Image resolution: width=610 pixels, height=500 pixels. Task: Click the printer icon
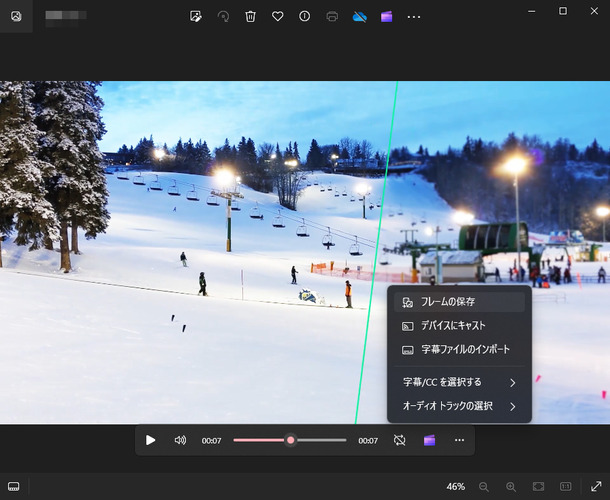pyautogui.click(x=332, y=16)
